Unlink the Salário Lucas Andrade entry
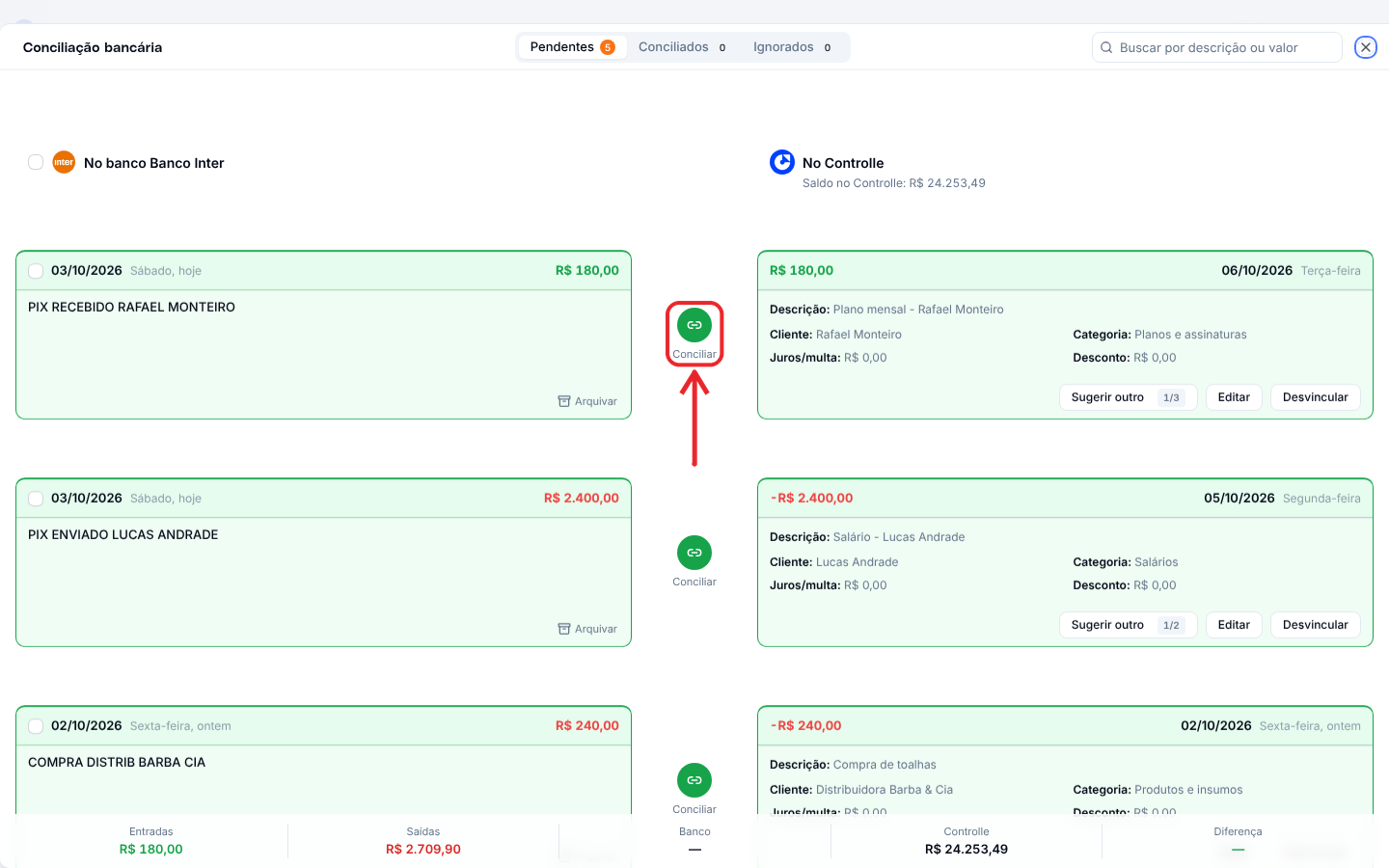Image resolution: width=1389 pixels, height=868 pixels. point(1316,625)
